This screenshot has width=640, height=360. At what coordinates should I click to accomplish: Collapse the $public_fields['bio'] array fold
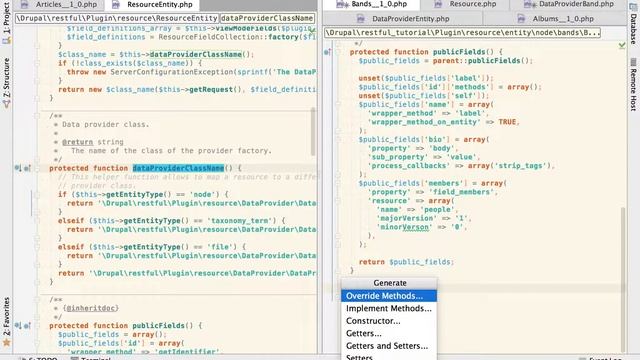[338, 140]
